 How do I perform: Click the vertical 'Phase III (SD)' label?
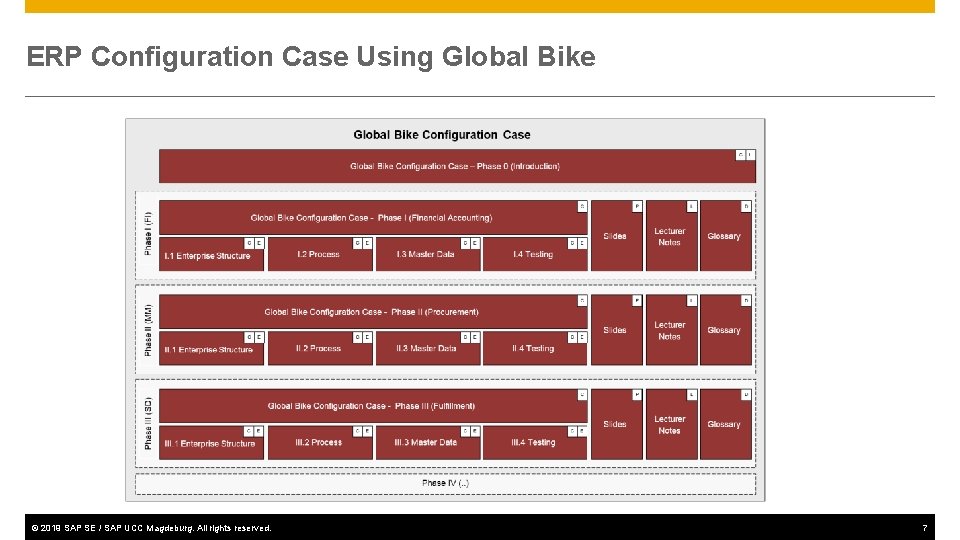[148, 424]
